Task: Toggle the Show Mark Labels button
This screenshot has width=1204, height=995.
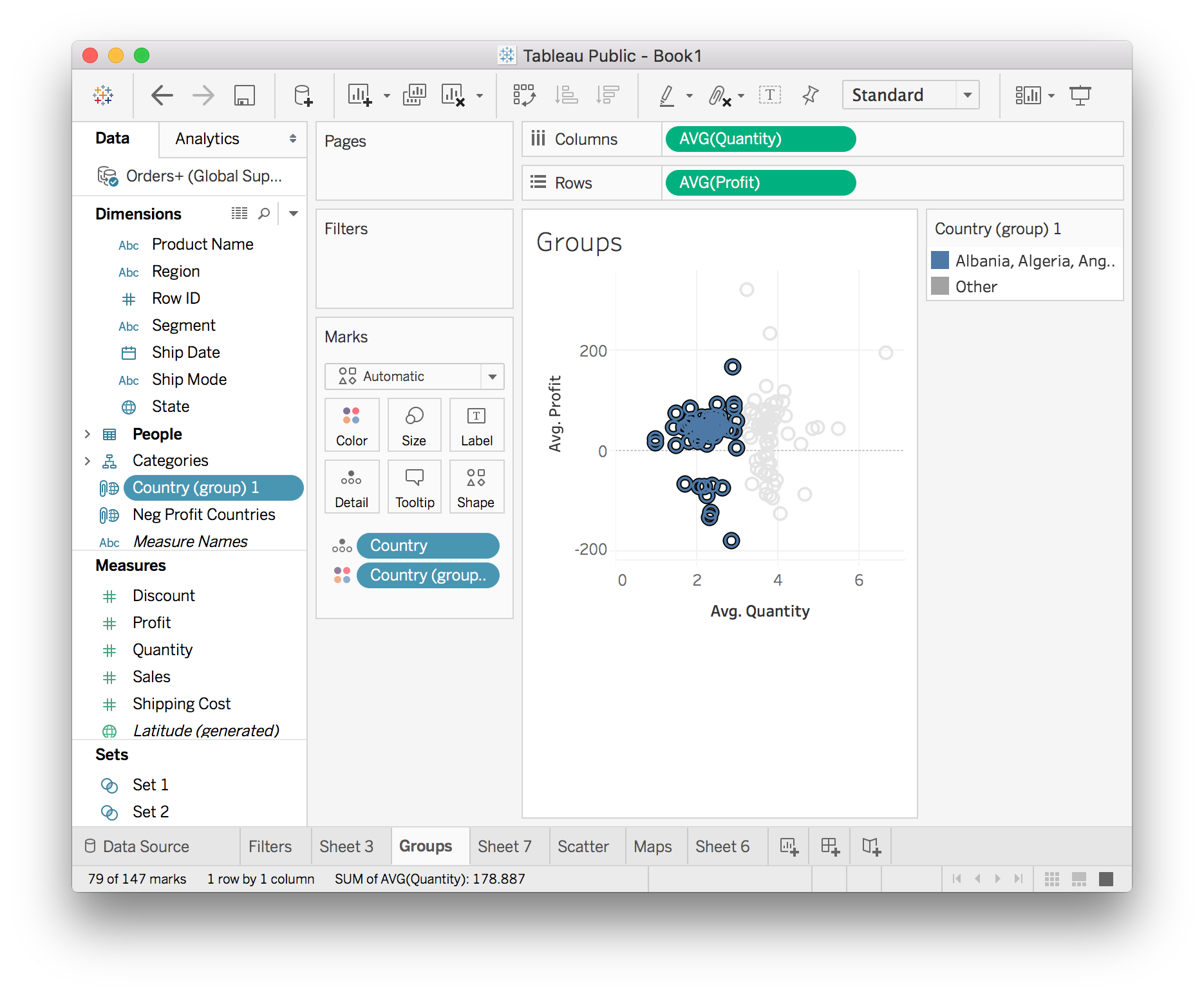Action: (769, 95)
